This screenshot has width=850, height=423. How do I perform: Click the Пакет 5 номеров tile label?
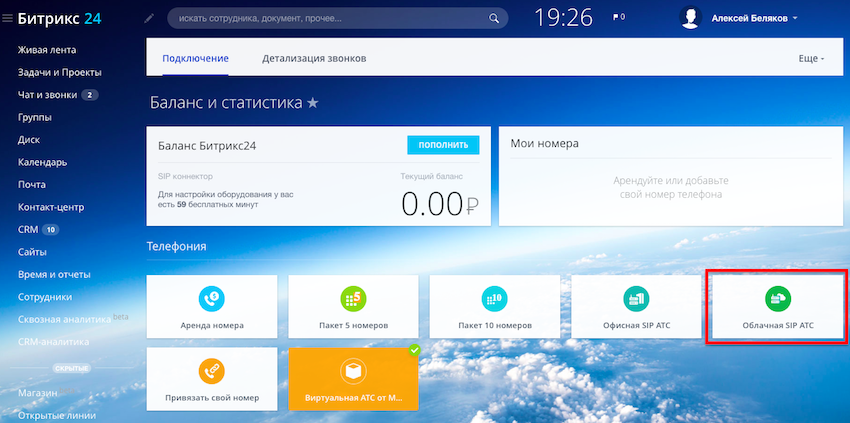[353, 325]
